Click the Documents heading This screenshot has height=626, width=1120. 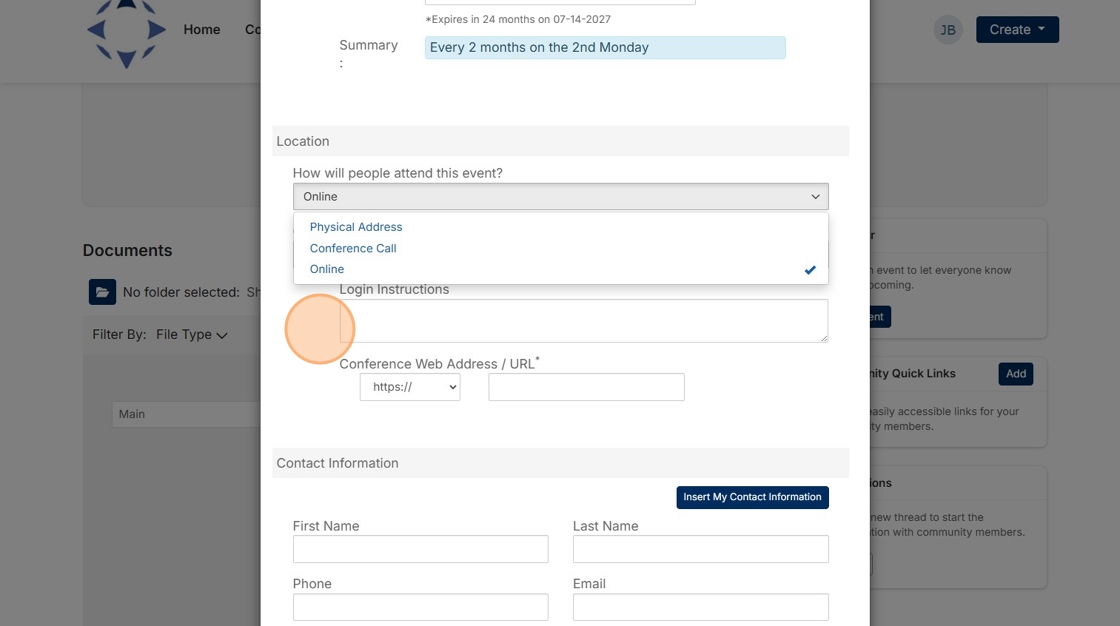[127, 250]
